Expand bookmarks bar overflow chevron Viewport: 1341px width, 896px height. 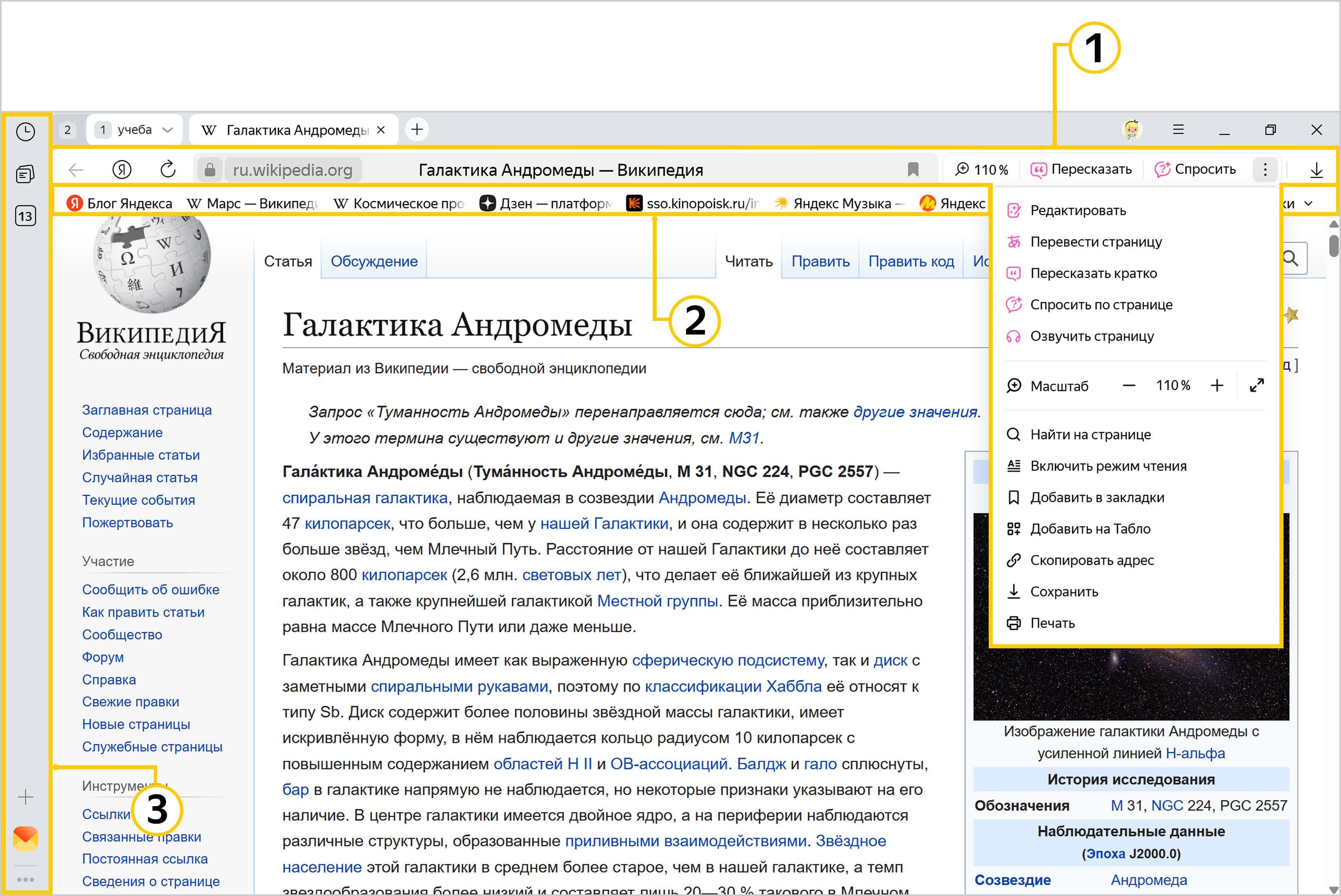click(x=1309, y=204)
